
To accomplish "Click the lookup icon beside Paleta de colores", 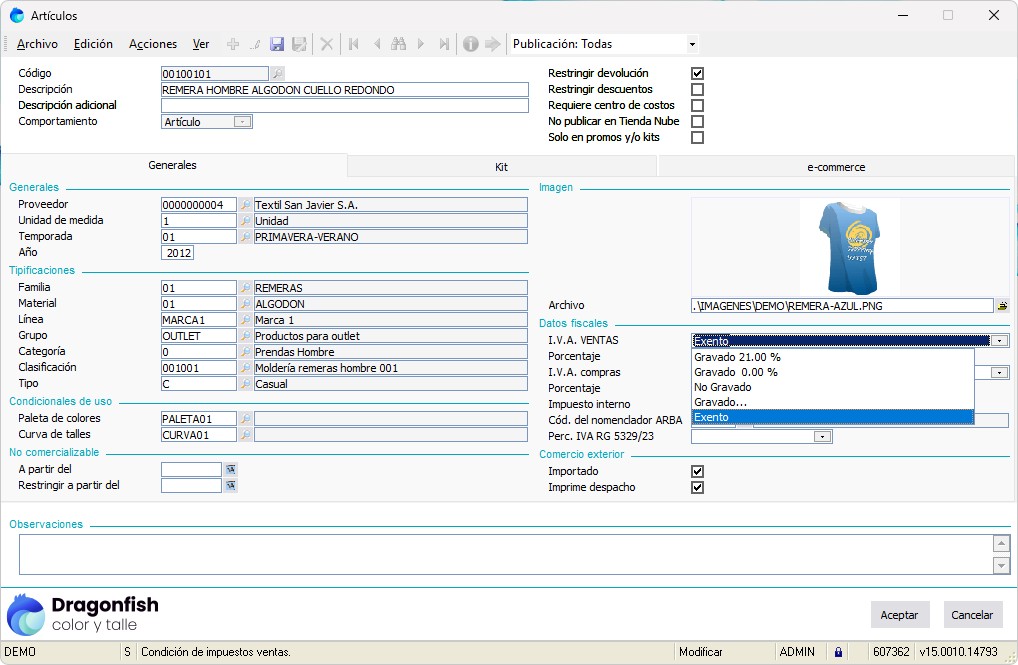I will point(245,419).
